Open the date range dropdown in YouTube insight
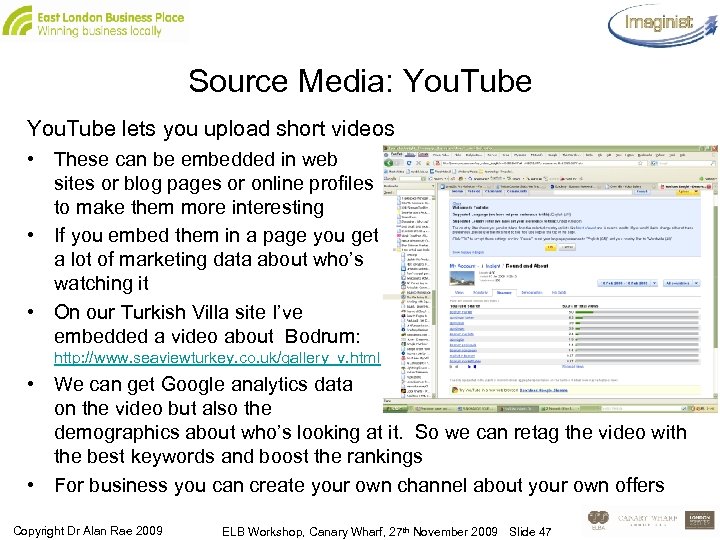This screenshot has width=720, height=540. click(628, 283)
